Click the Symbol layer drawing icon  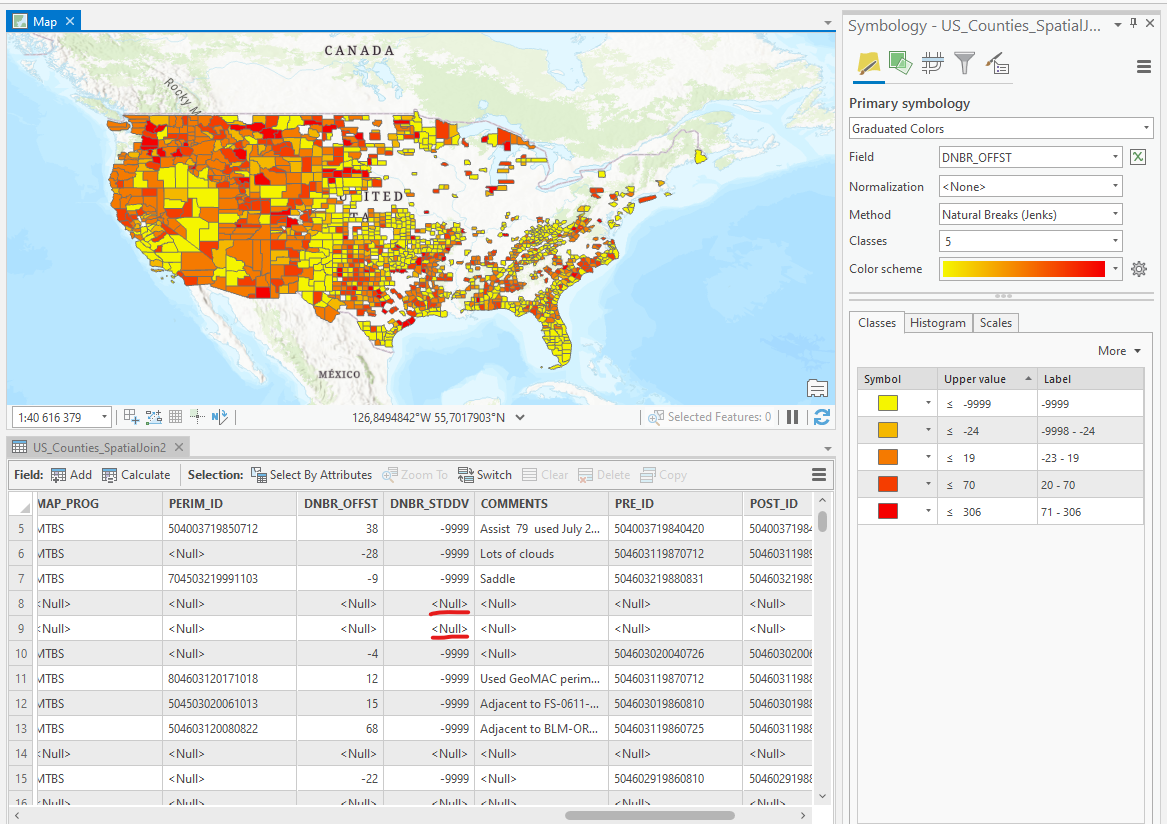[x=932, y=64]
